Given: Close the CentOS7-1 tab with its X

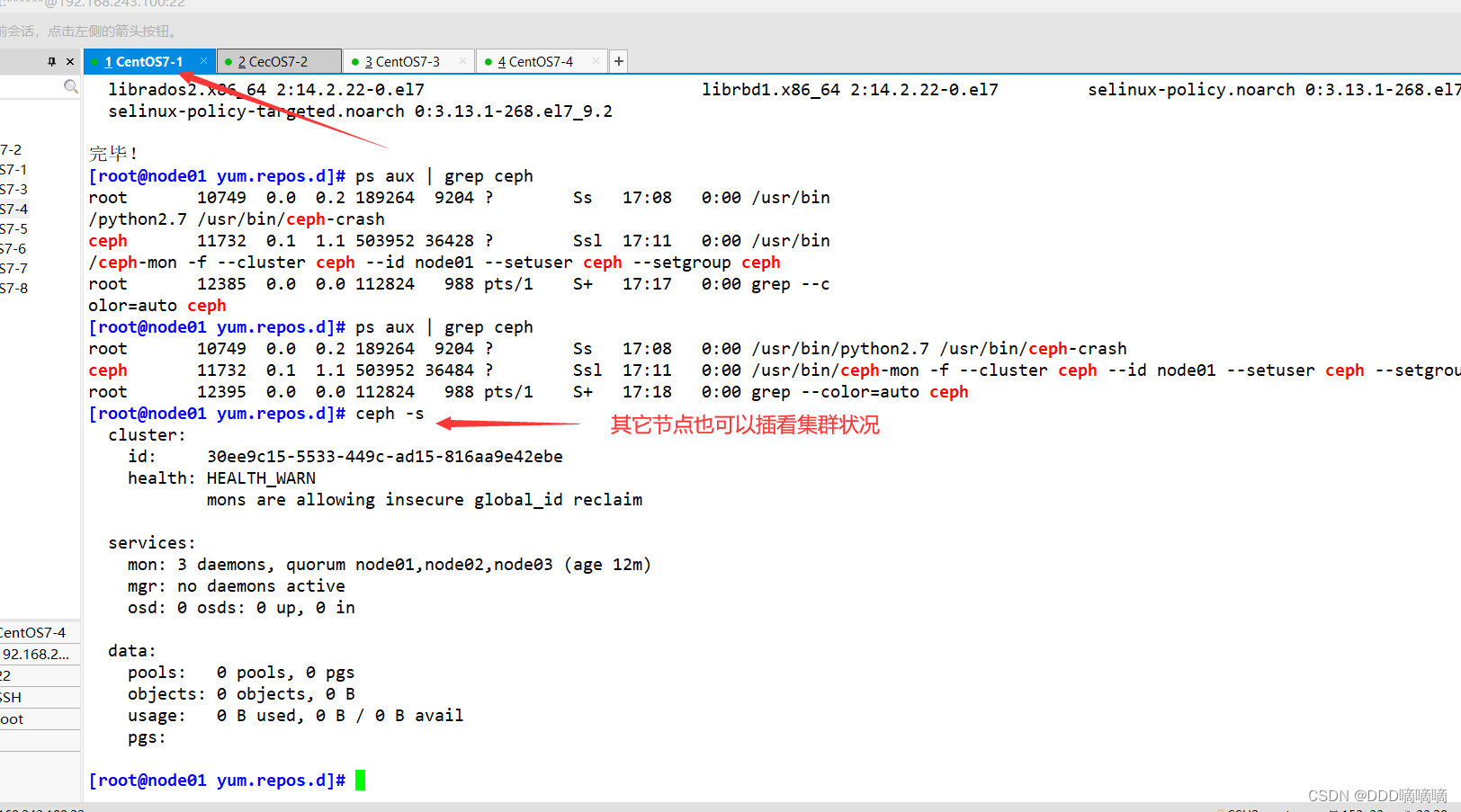Looking at the screenshot, I should click(204, 61).
